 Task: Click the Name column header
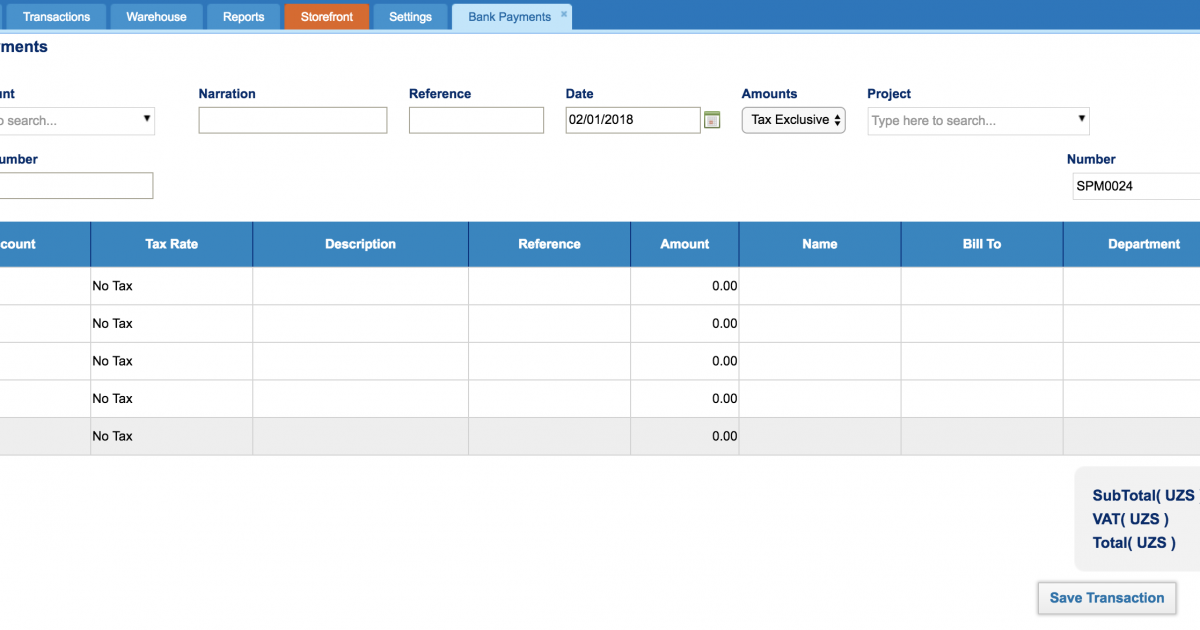tap(820, 244)
